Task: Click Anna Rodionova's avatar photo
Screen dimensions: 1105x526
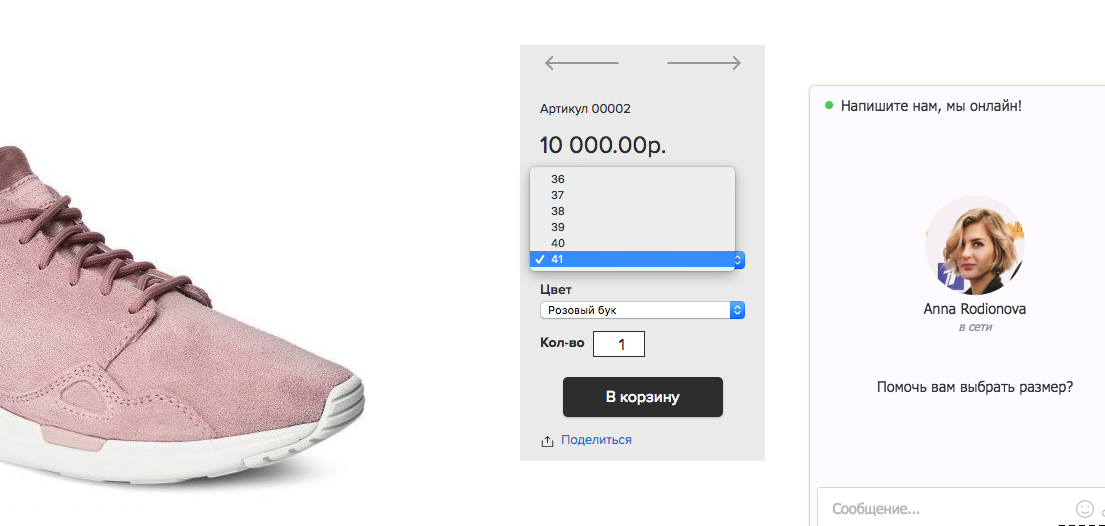Action: tap(975, 245)
